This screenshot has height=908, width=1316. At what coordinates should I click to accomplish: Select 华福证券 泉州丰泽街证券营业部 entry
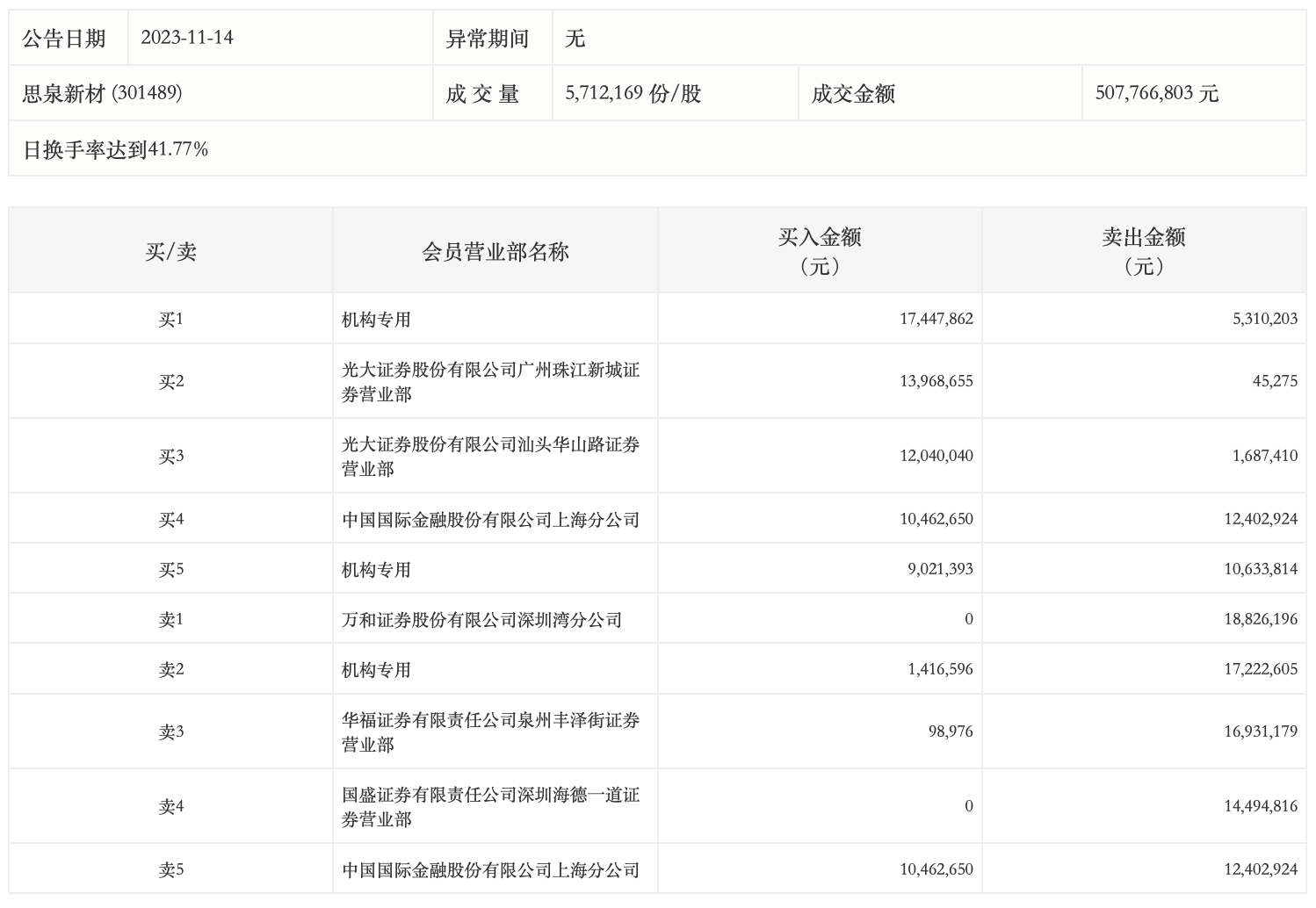click(490, 731)
